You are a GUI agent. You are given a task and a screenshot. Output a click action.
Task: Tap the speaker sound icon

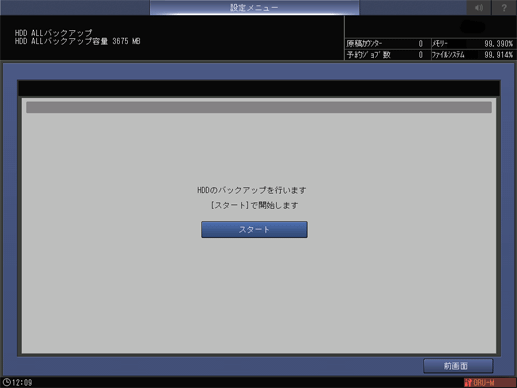click(x=479, y=7)
